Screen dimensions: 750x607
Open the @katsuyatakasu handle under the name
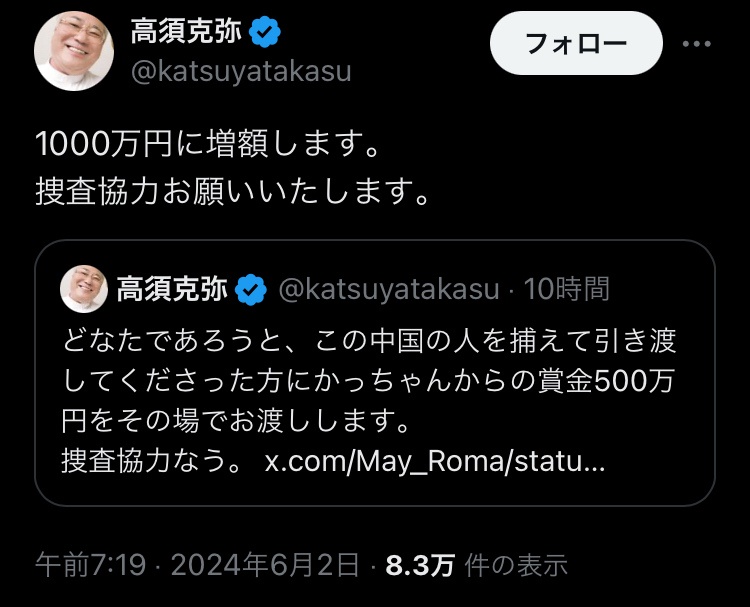(241, 72)
